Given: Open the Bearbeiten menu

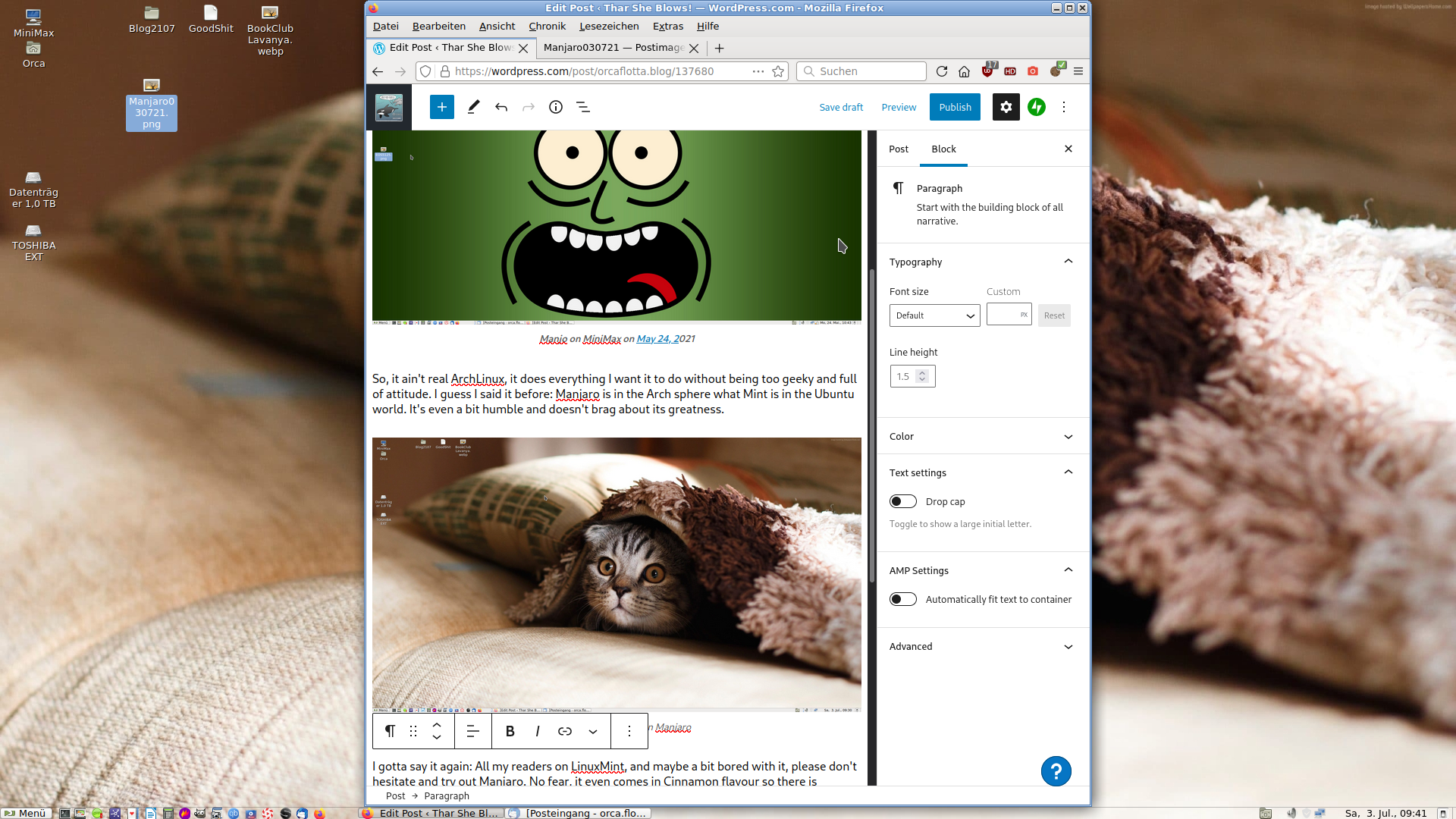Looking at the screenshot, I should pyautogui.click(x=438, y=26).
